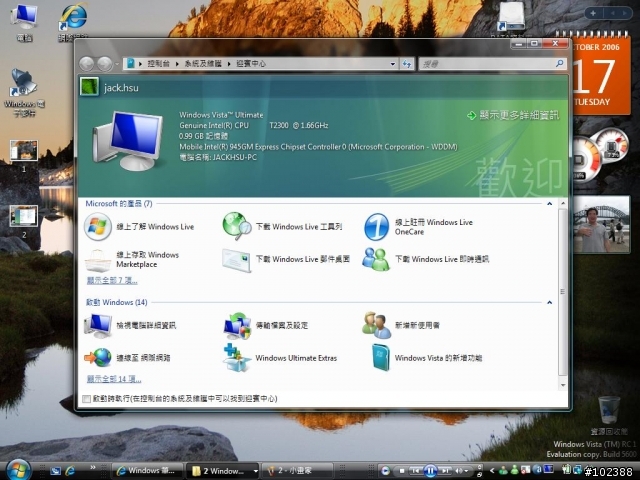Click the media player previous track button
Viewport: 640px width, 480px height.
(416, 471)
